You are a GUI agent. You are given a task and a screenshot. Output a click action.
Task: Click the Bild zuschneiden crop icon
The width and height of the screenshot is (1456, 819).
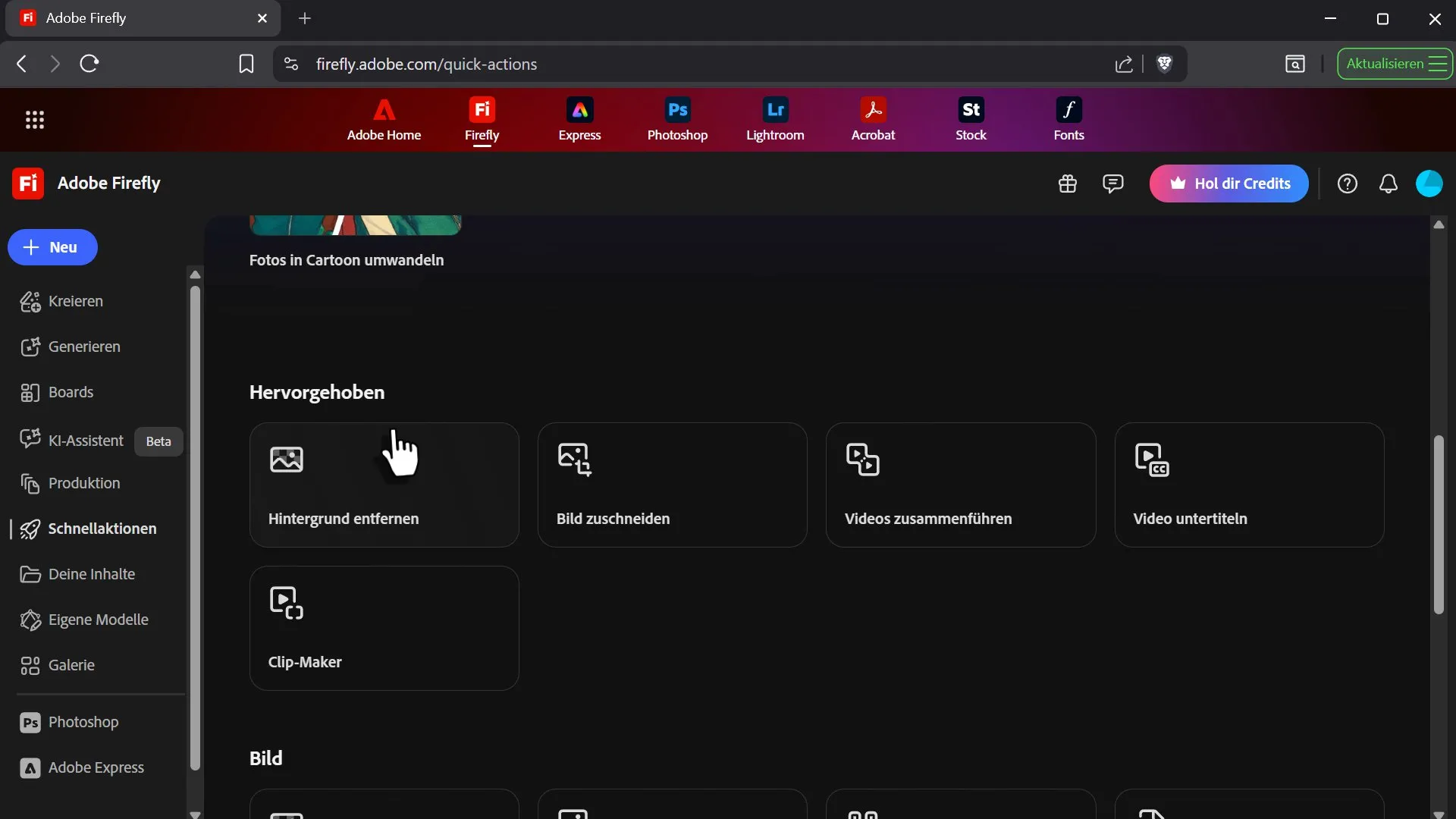[x=575, y=460]
